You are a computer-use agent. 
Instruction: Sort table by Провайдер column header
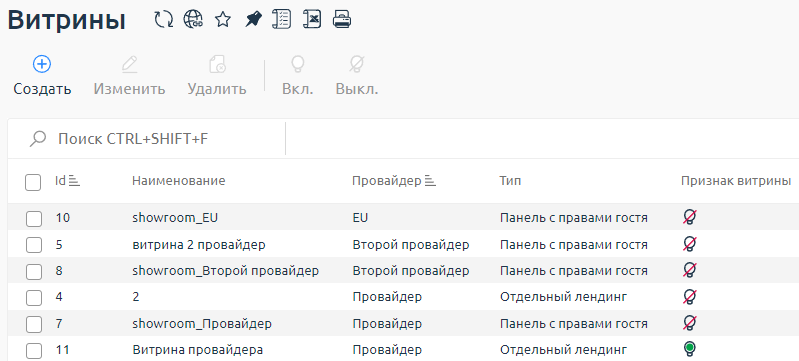pos(394,180)
